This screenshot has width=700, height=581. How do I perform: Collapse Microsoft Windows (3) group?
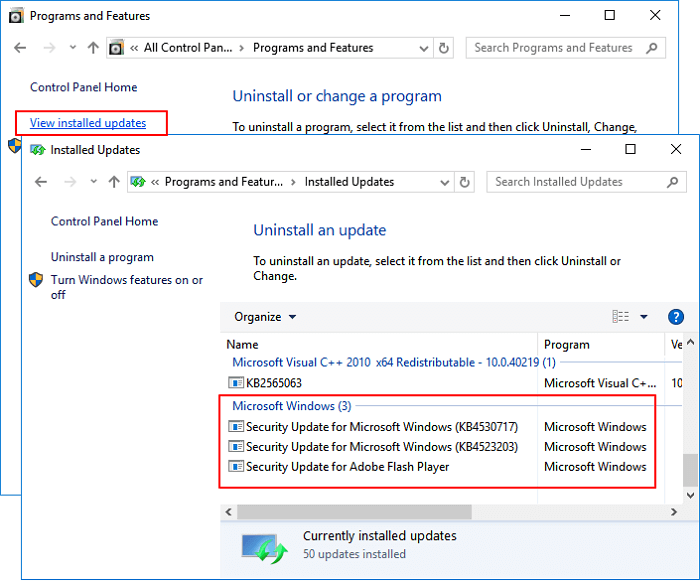tap(292, 406)
